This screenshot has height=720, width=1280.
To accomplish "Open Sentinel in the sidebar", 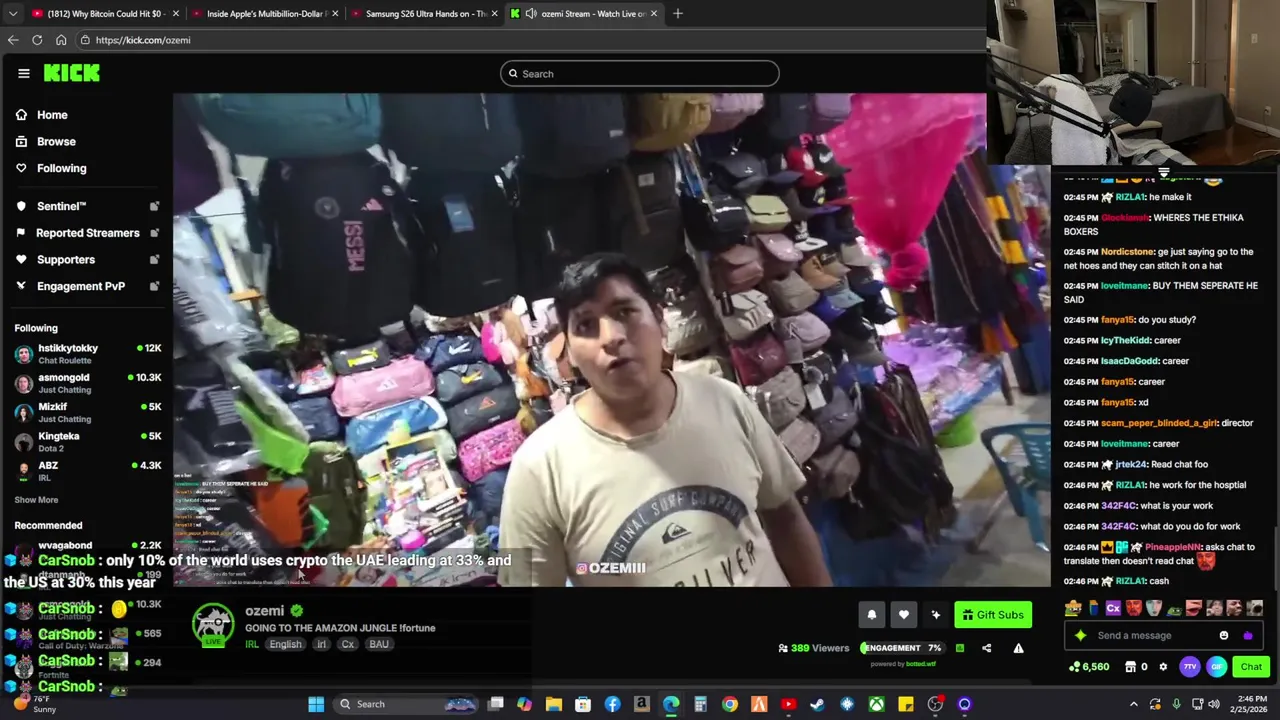I will pos(61,206).
